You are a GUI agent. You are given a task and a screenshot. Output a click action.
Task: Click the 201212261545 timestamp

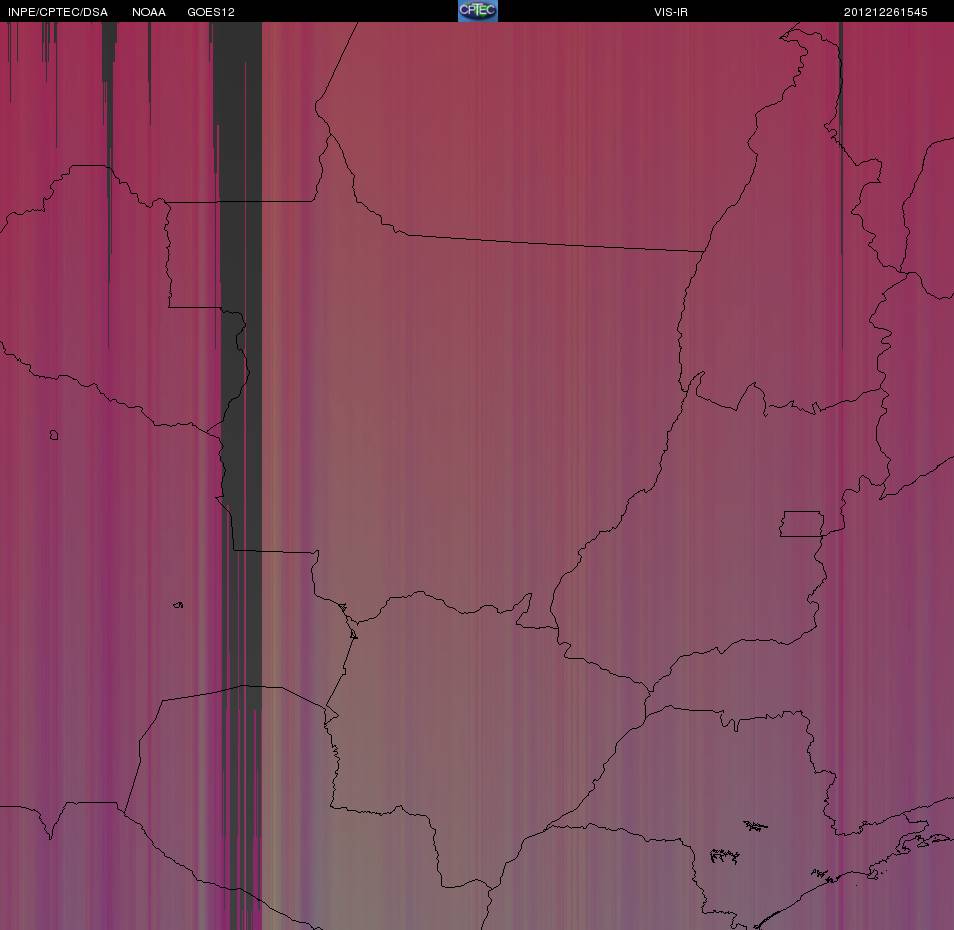[x=886, y=12]
